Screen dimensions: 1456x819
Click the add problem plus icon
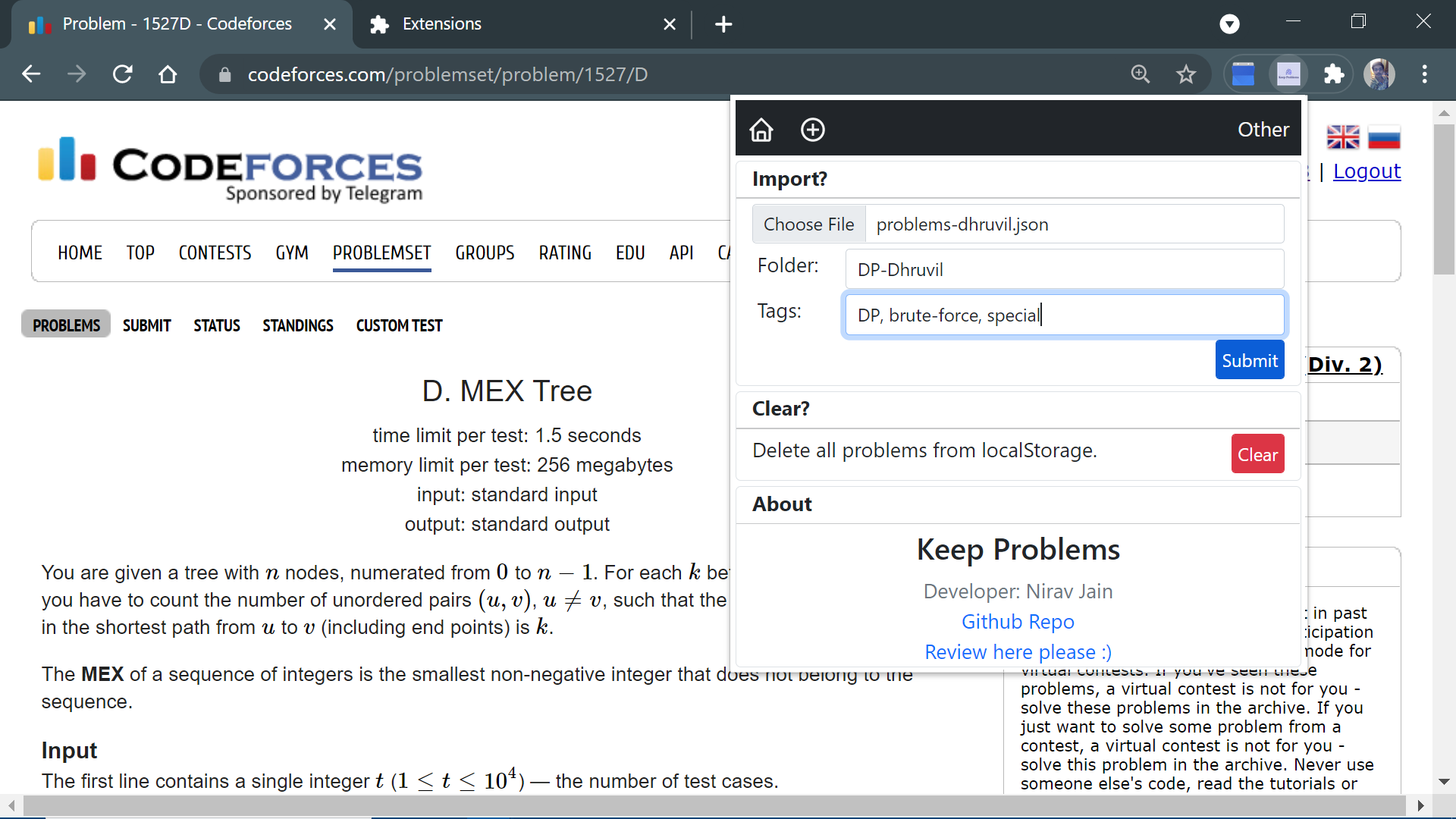click(813, 130)
